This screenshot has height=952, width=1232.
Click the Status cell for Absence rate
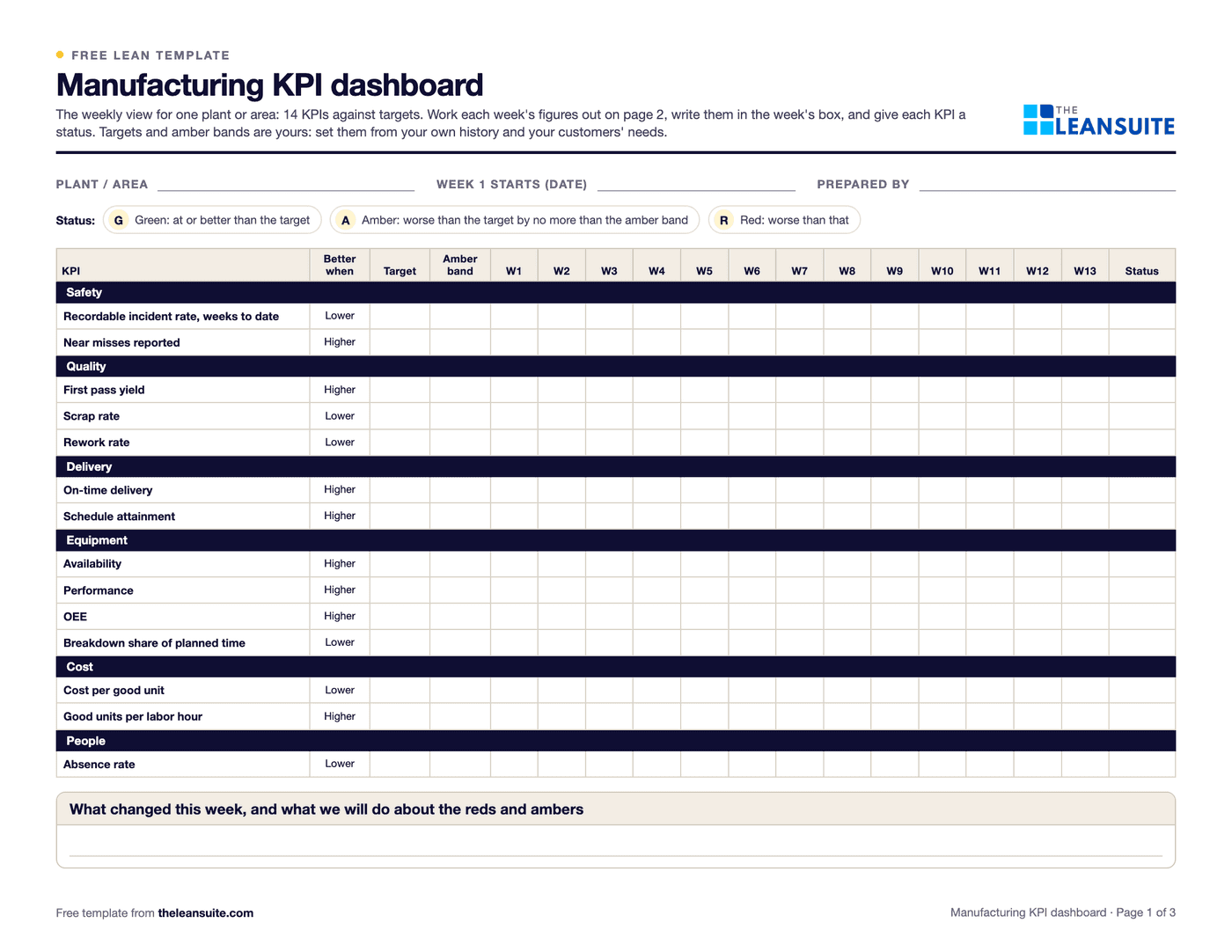tap(1142, 765)
